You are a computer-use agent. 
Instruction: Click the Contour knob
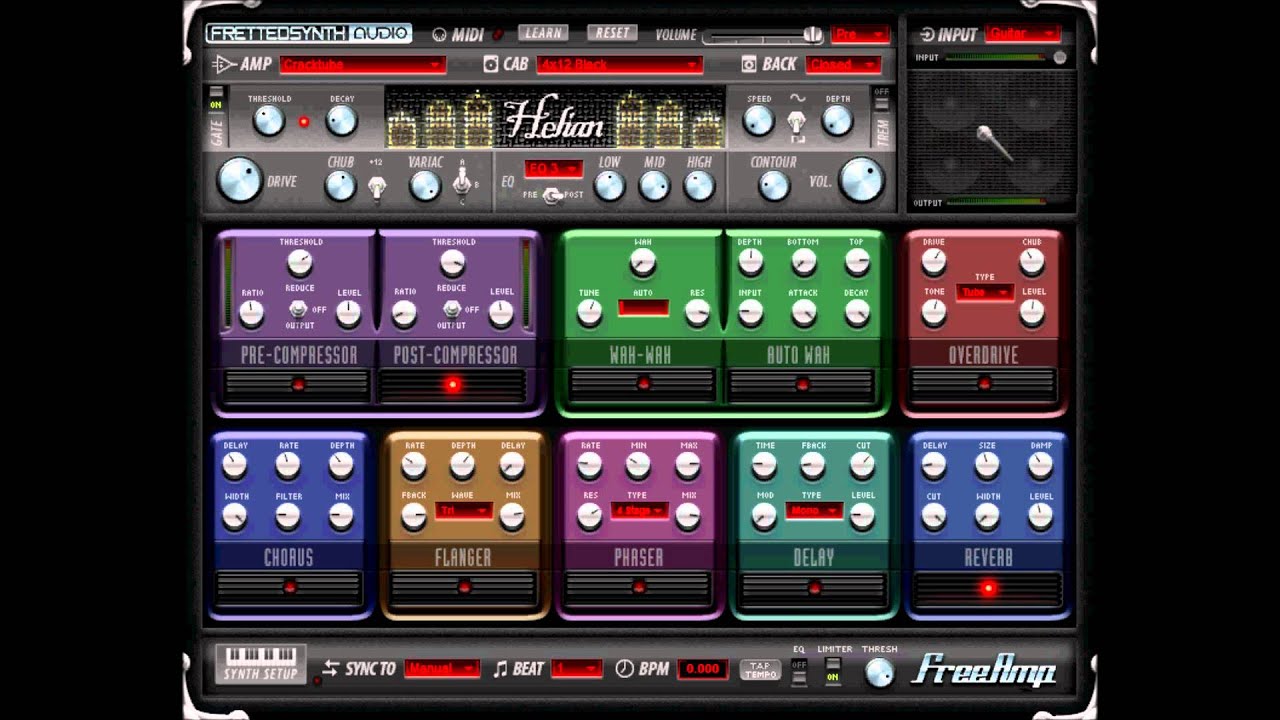[x=773, y=185]
